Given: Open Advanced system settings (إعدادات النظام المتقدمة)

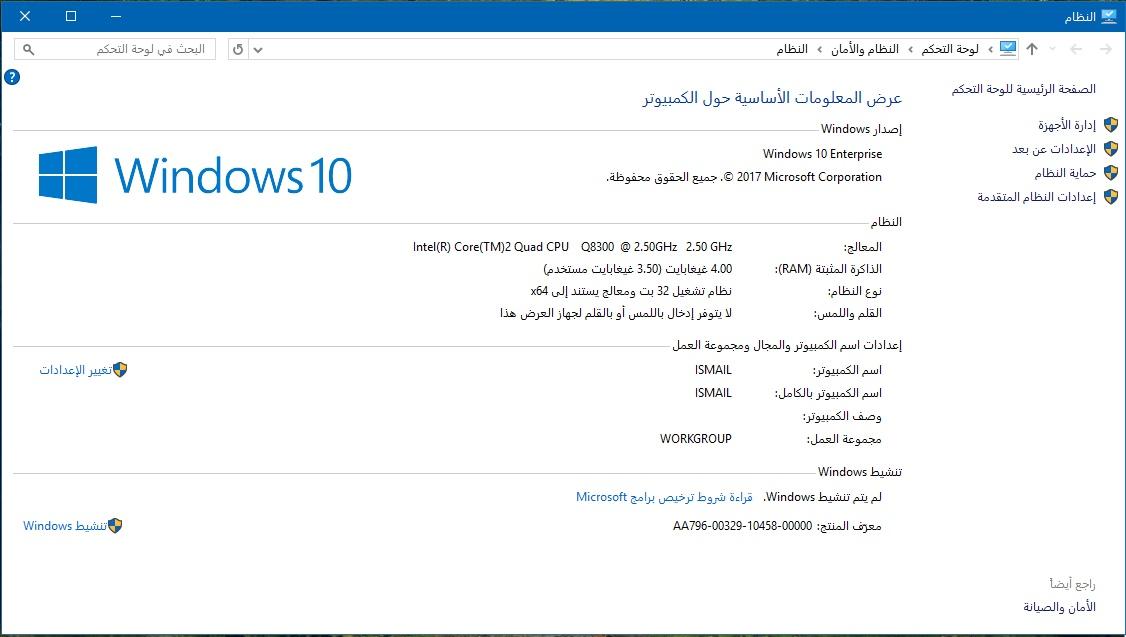Looking at the screenshot, I should pos(1036,197).
